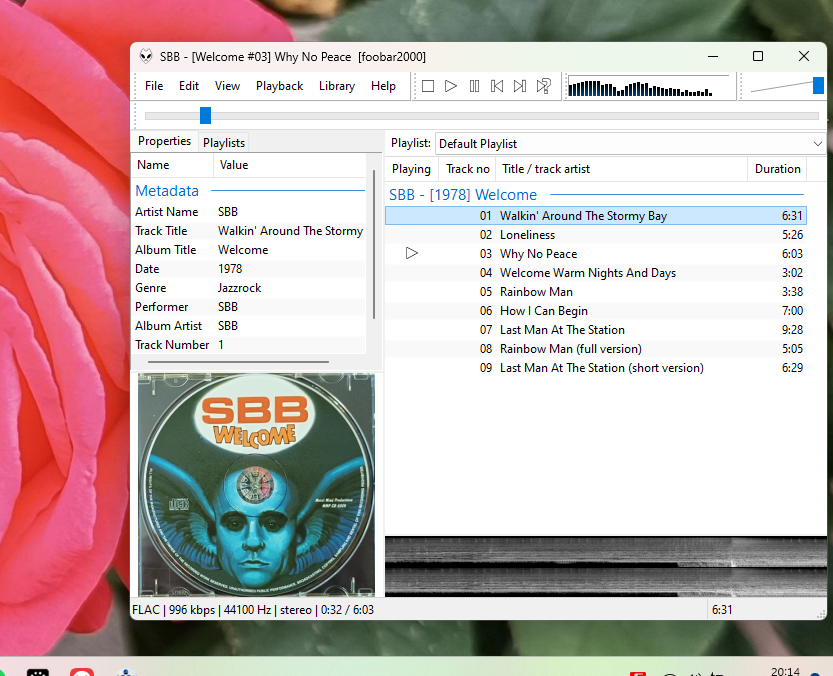Screen dimensions: 833x676
Task: Sort by the Track no column
Action: [x=468, y=169]
